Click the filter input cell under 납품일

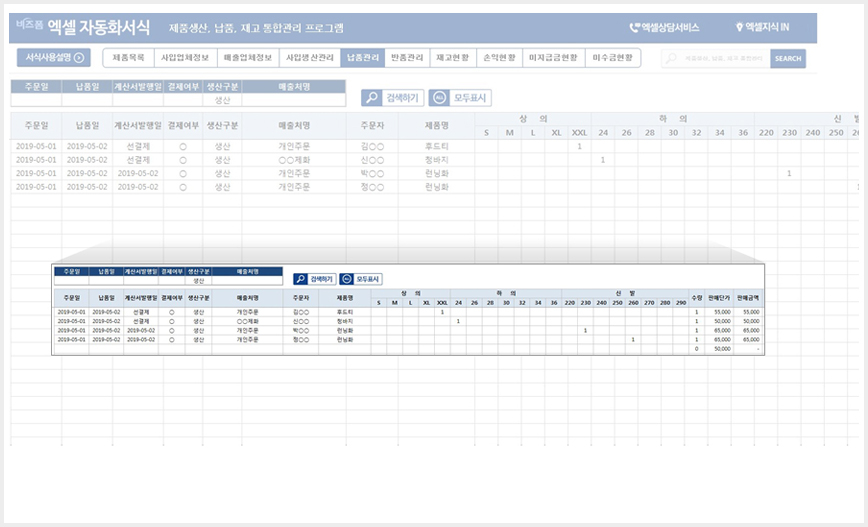[87, 100]
